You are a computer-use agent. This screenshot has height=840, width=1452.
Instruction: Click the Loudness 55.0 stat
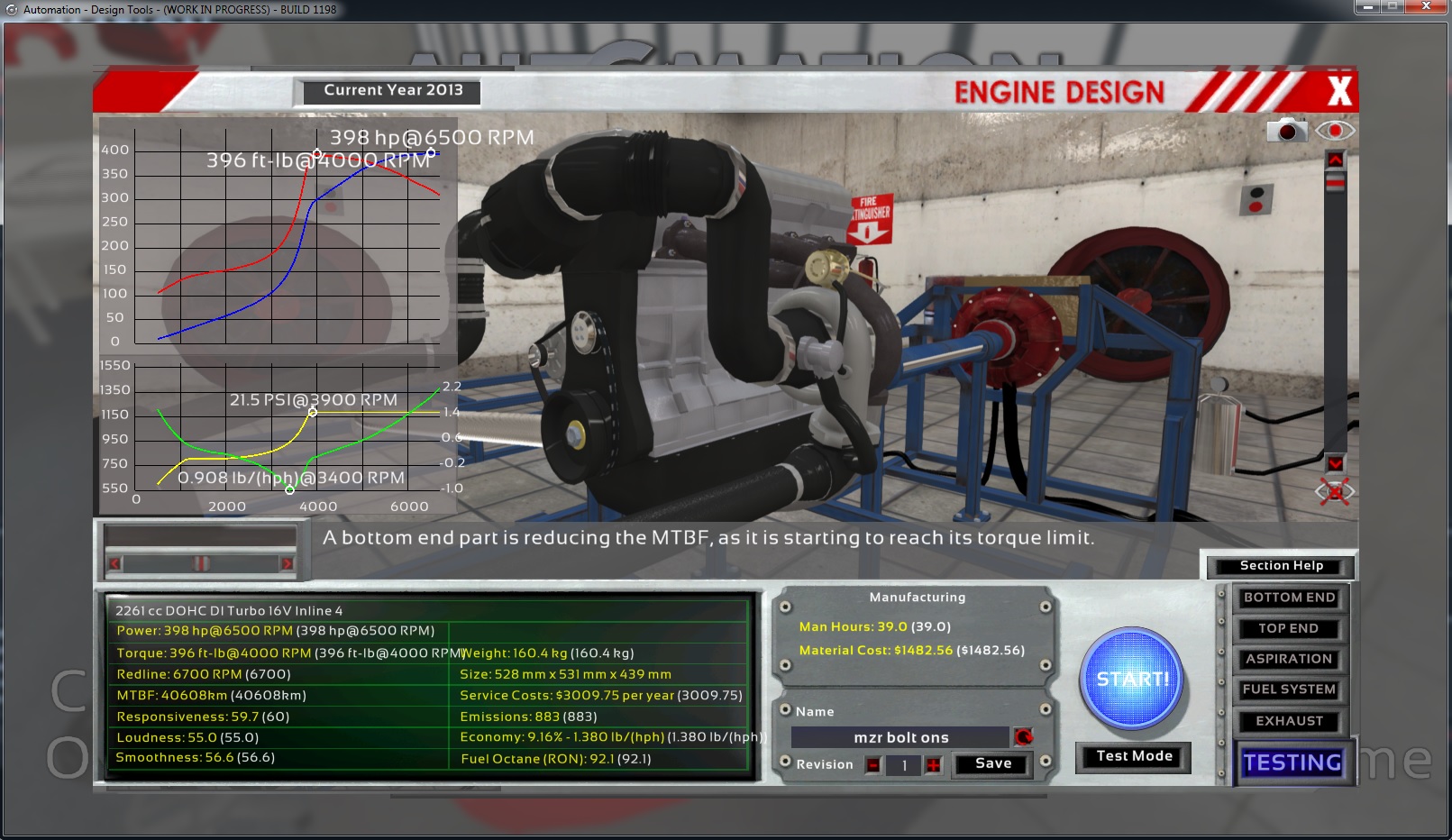[x=187, y=737]
